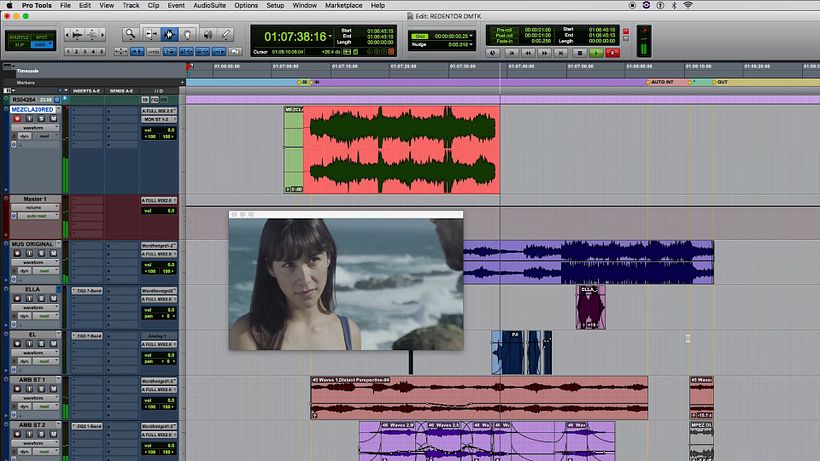Screen dimensions: 820x461
Task: Toggle record enable on MEZCLA20RED track
Action: click(17, 119)
